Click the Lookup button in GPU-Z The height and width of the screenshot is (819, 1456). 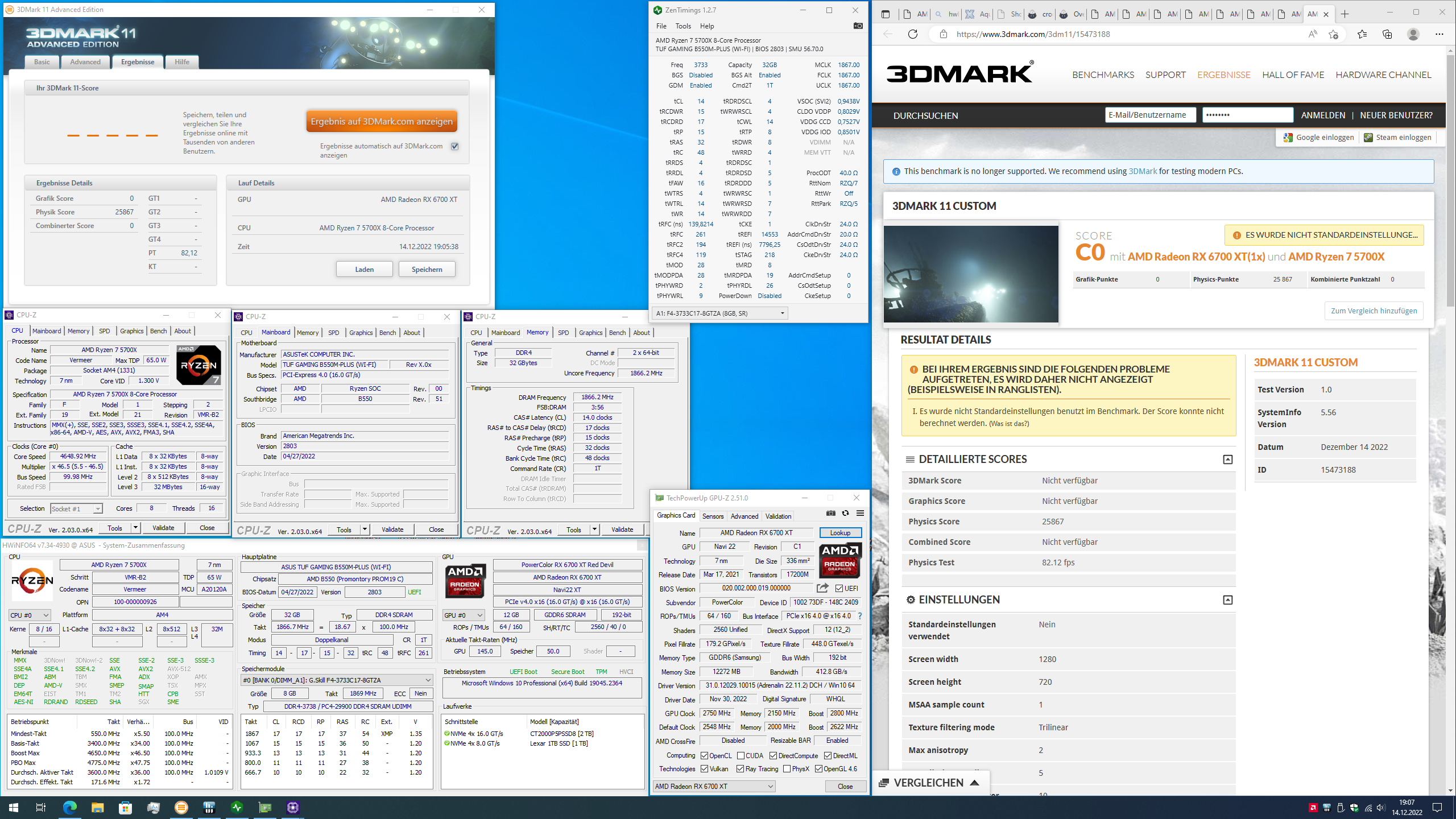840,533
